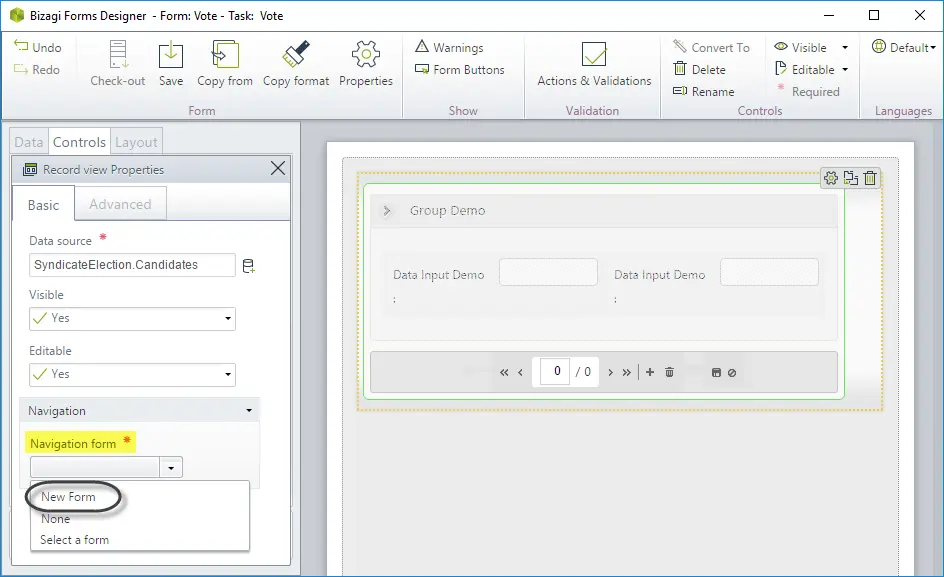This screenshot has height=577, width=944.
Task: Choose None from the dropdown list
Action: 55,519
